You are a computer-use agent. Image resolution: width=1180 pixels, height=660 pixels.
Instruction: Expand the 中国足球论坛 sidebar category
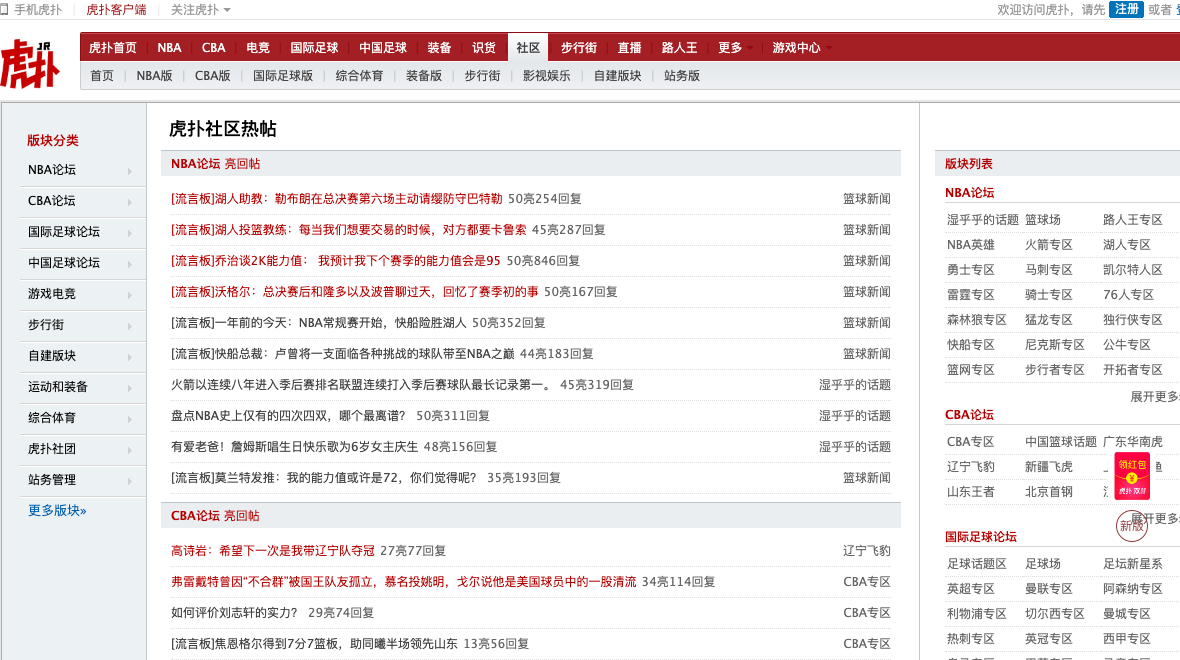coord(81,263)
